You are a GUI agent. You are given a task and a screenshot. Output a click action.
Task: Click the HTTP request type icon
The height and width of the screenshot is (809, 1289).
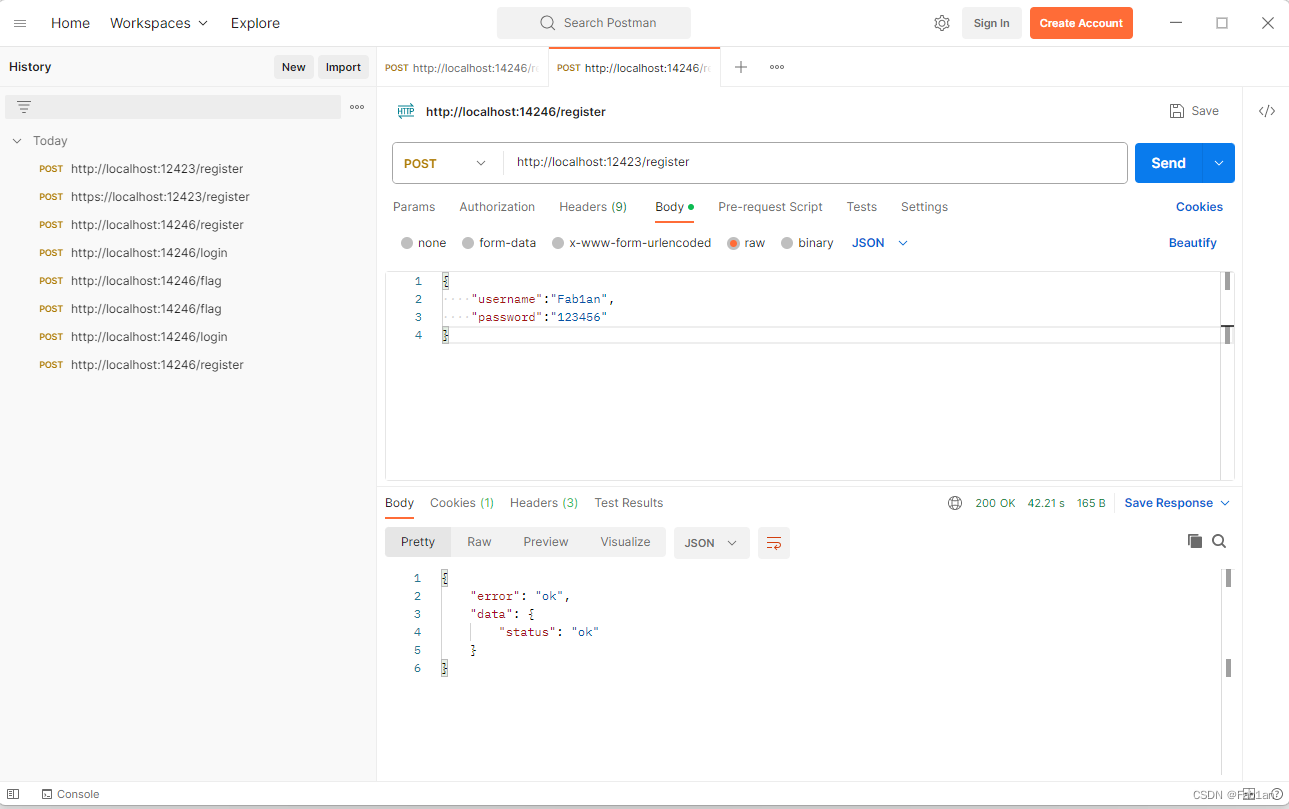pos(406,112)
